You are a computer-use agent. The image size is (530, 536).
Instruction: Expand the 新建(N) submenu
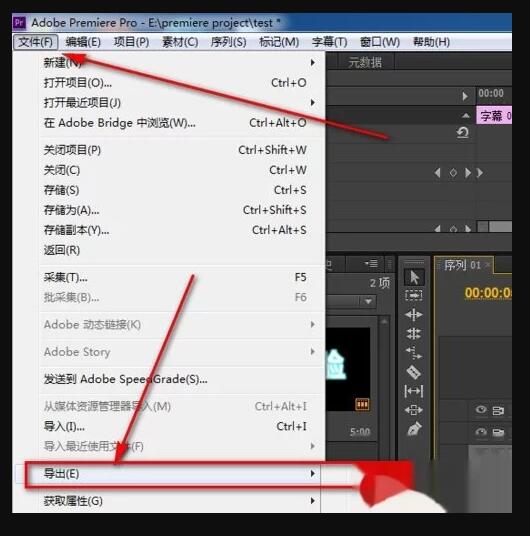[313, 63]
